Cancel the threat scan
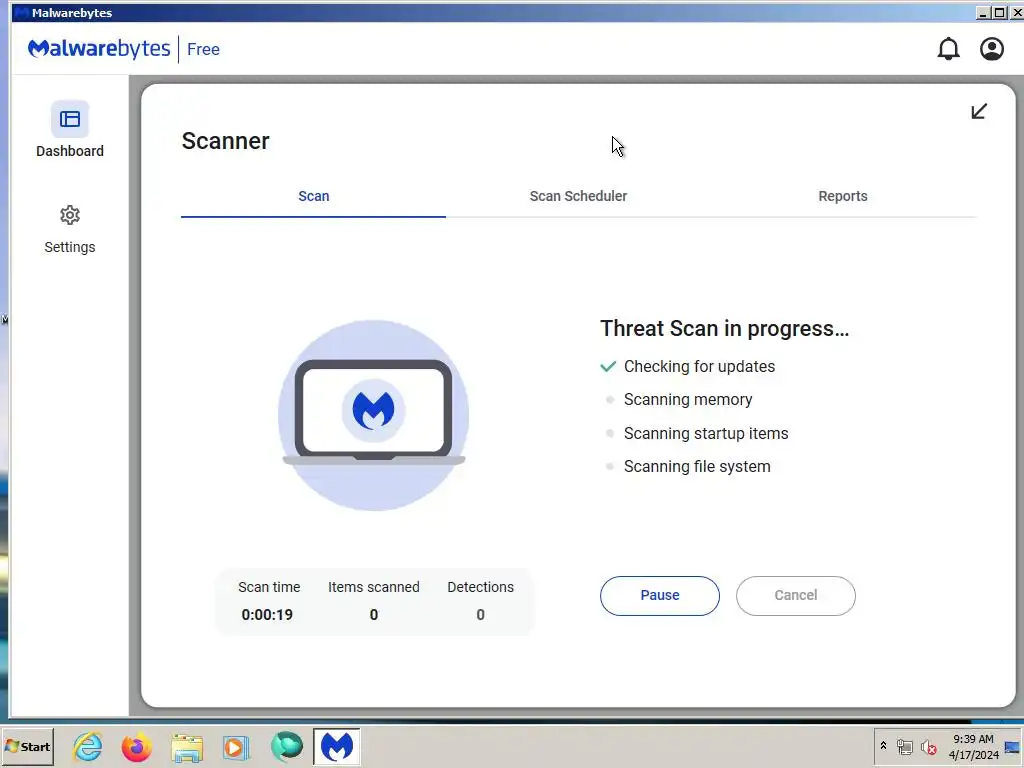 (x=795, y=596)
